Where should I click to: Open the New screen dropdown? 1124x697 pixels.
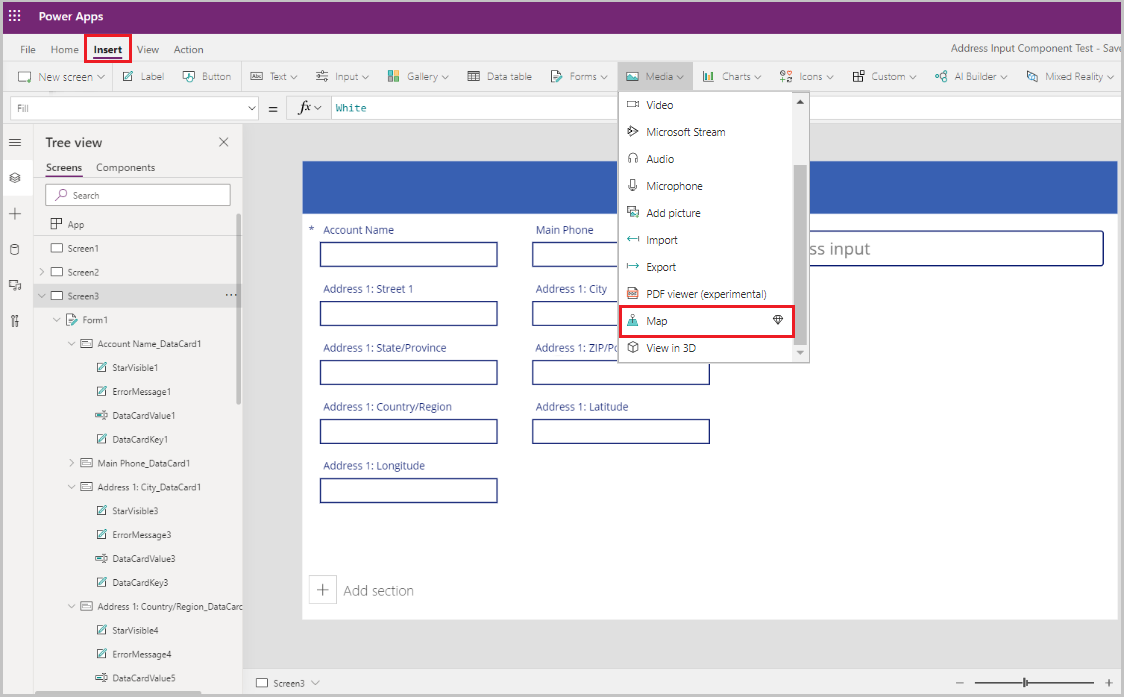[61, 77]
